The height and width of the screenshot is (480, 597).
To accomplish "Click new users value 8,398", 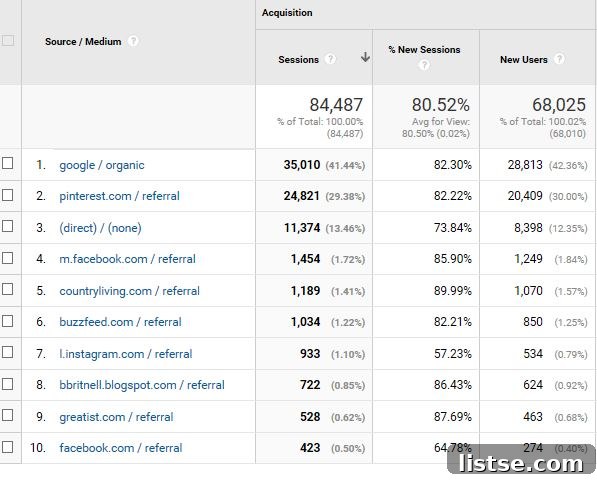I will point(528,228).
